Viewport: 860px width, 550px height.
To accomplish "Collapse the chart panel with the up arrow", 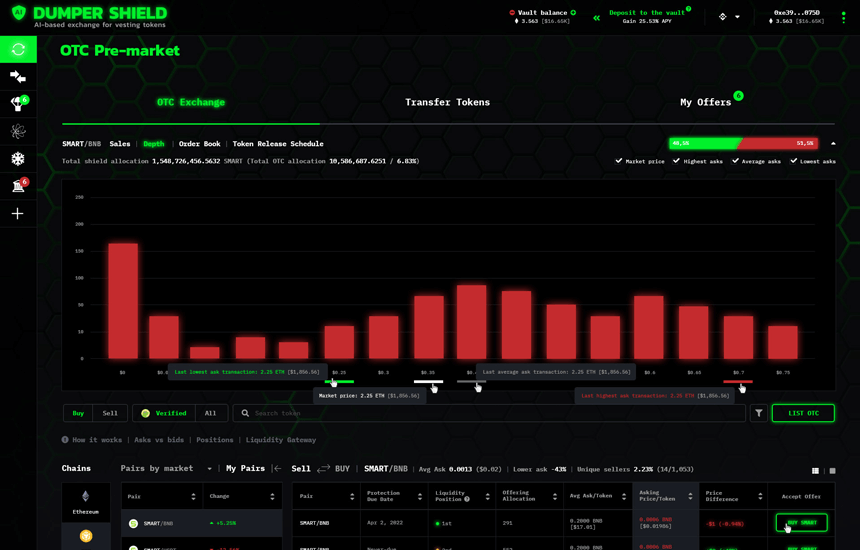I will (x=833, y=143).
